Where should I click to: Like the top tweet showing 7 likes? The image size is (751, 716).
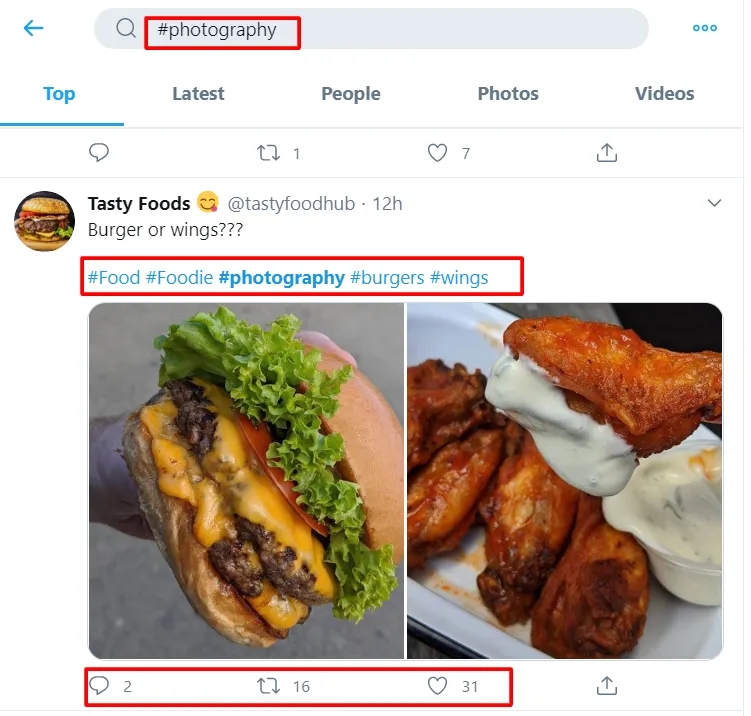coord(437,153)
